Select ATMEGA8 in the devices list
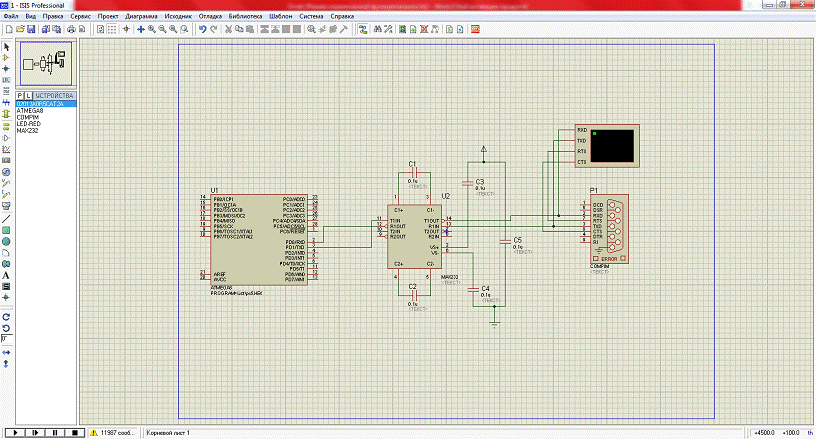Screen dimensions: 816x439 tap(29, 110)
